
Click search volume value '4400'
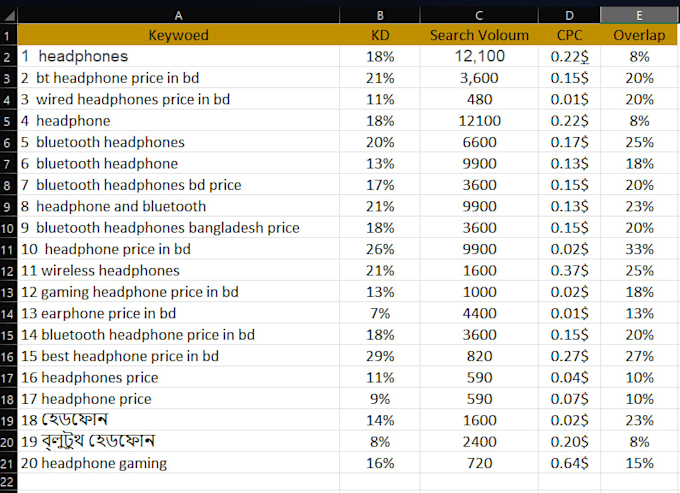click(479, 313)
